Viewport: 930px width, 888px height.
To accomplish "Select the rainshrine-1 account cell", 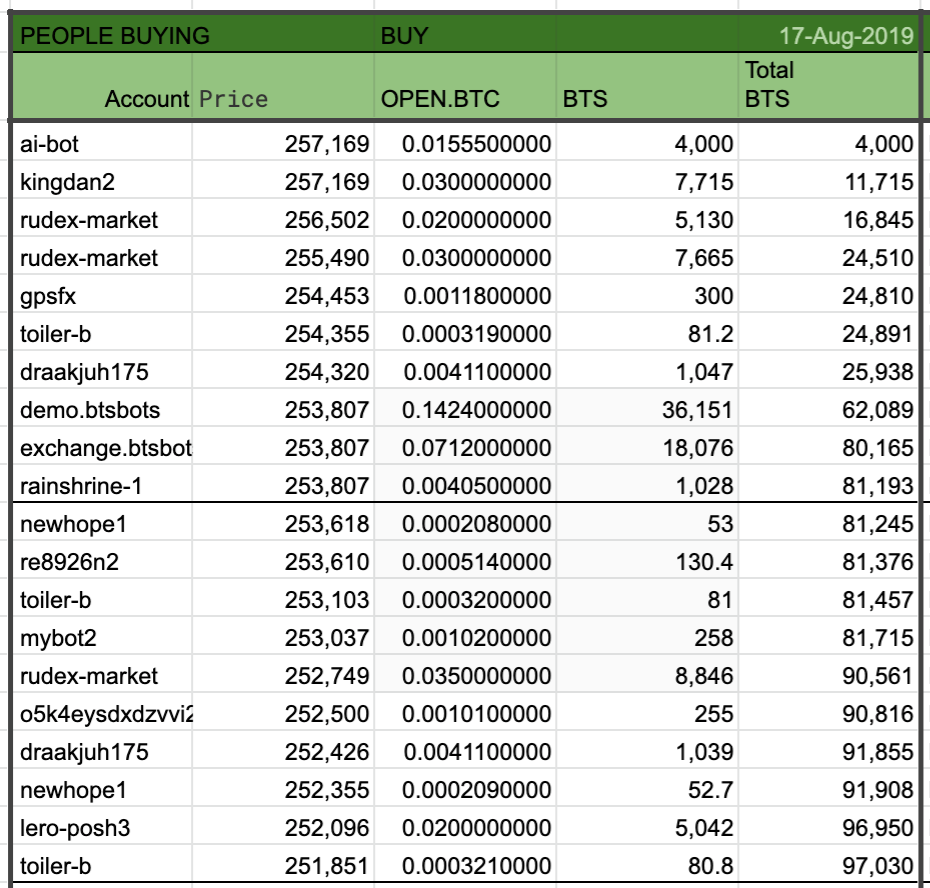I will (x=103, y=485).
